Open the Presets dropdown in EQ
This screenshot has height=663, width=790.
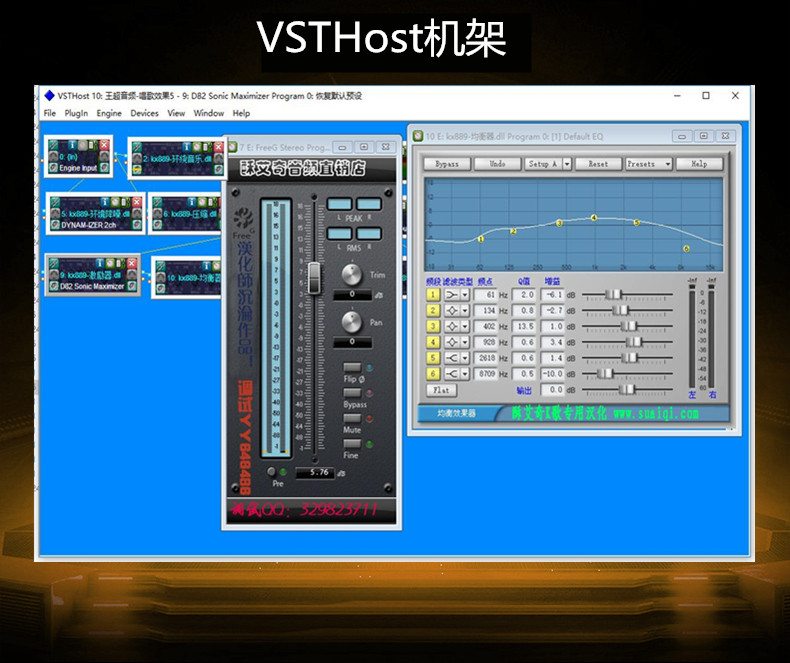point(649,164)
